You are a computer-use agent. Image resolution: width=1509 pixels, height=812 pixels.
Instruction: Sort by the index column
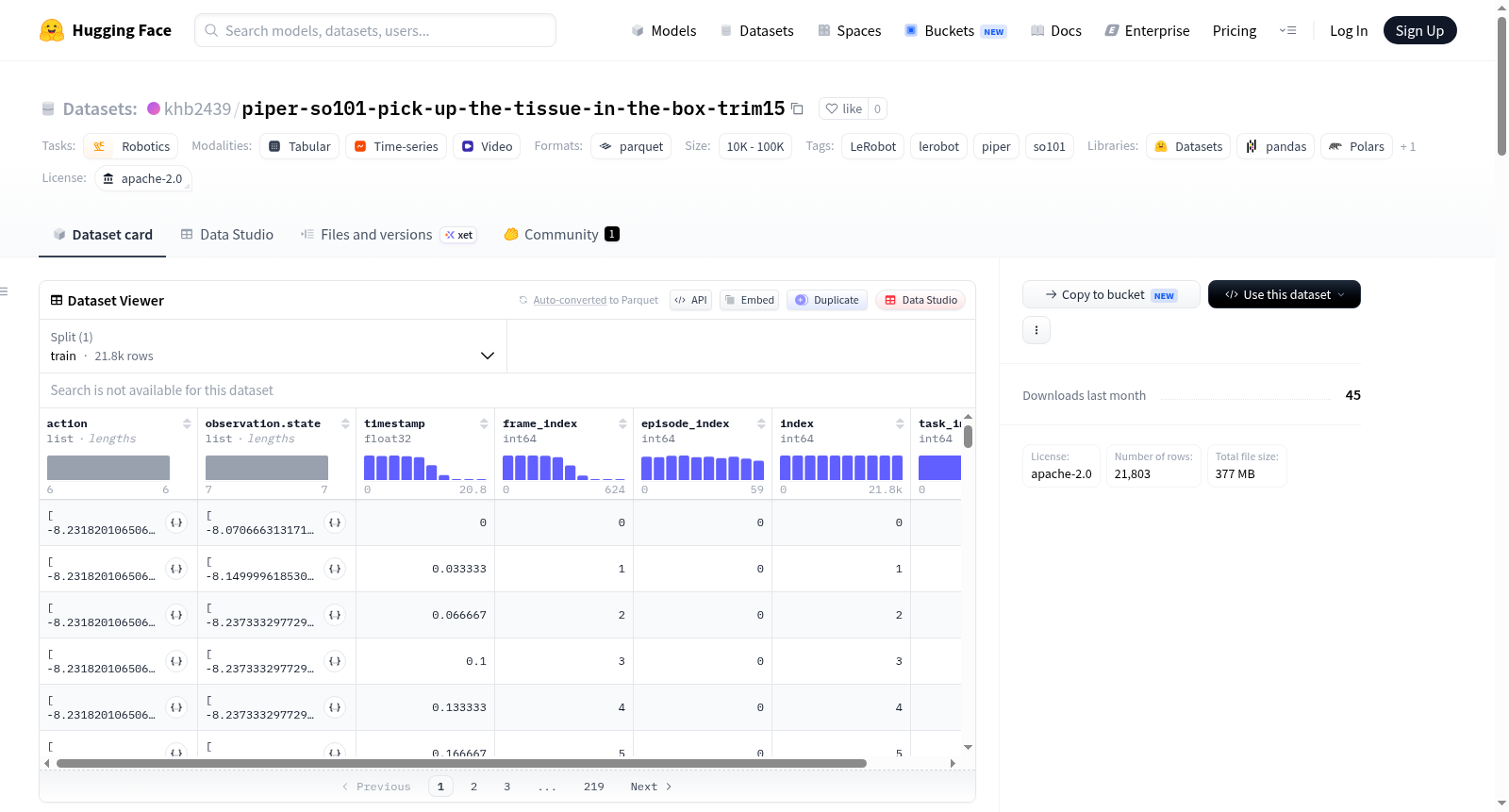point(900,423)
